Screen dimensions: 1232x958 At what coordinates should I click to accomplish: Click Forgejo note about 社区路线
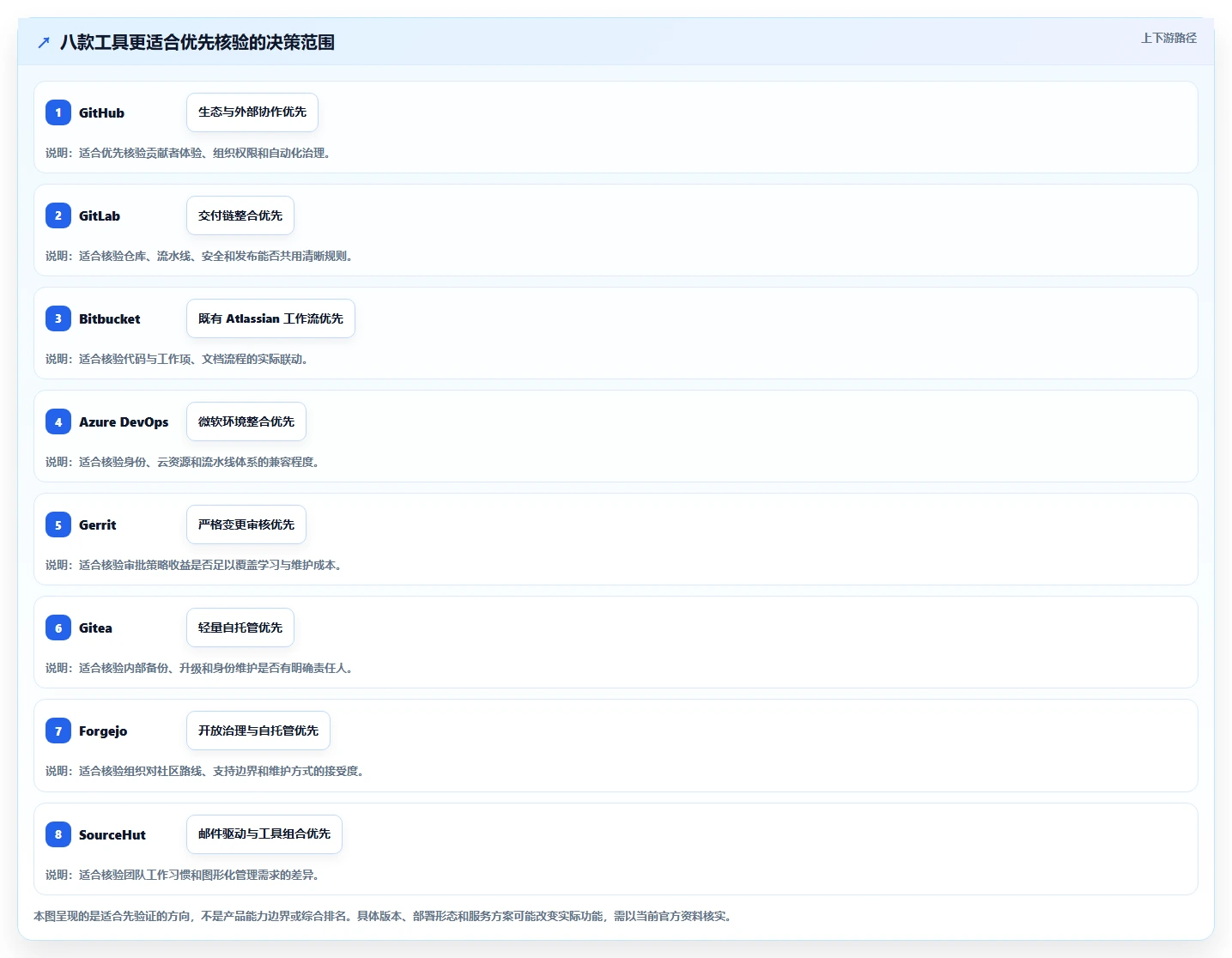[205, 771]
